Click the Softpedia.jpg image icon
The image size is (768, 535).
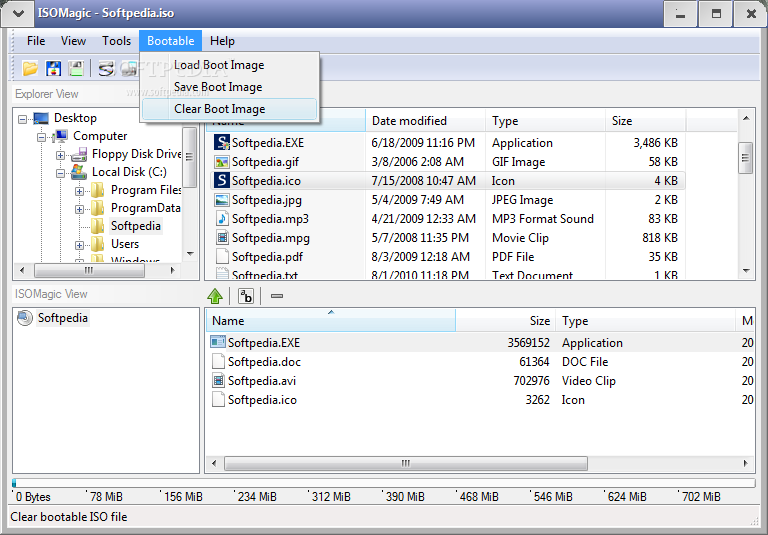click(x=222, y=200)
